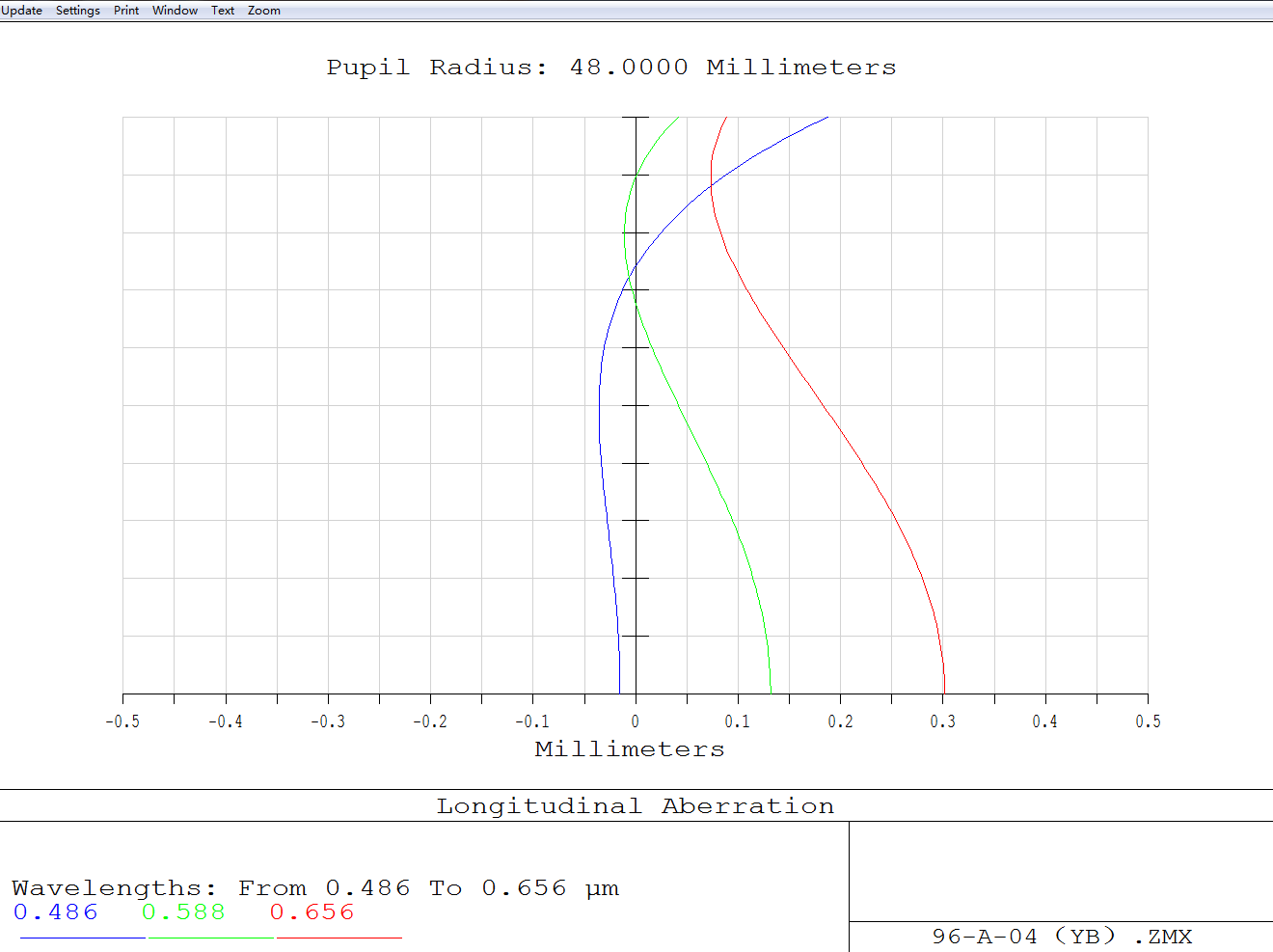
Task: Click the blue legend line sample
Action: click(82, 937)
